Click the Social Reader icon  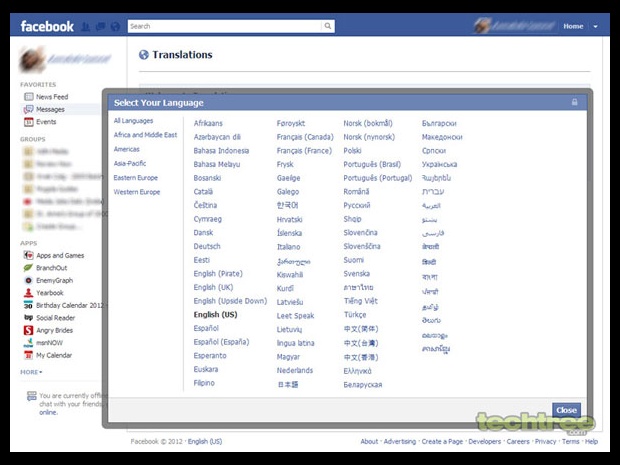click(28, 318)
